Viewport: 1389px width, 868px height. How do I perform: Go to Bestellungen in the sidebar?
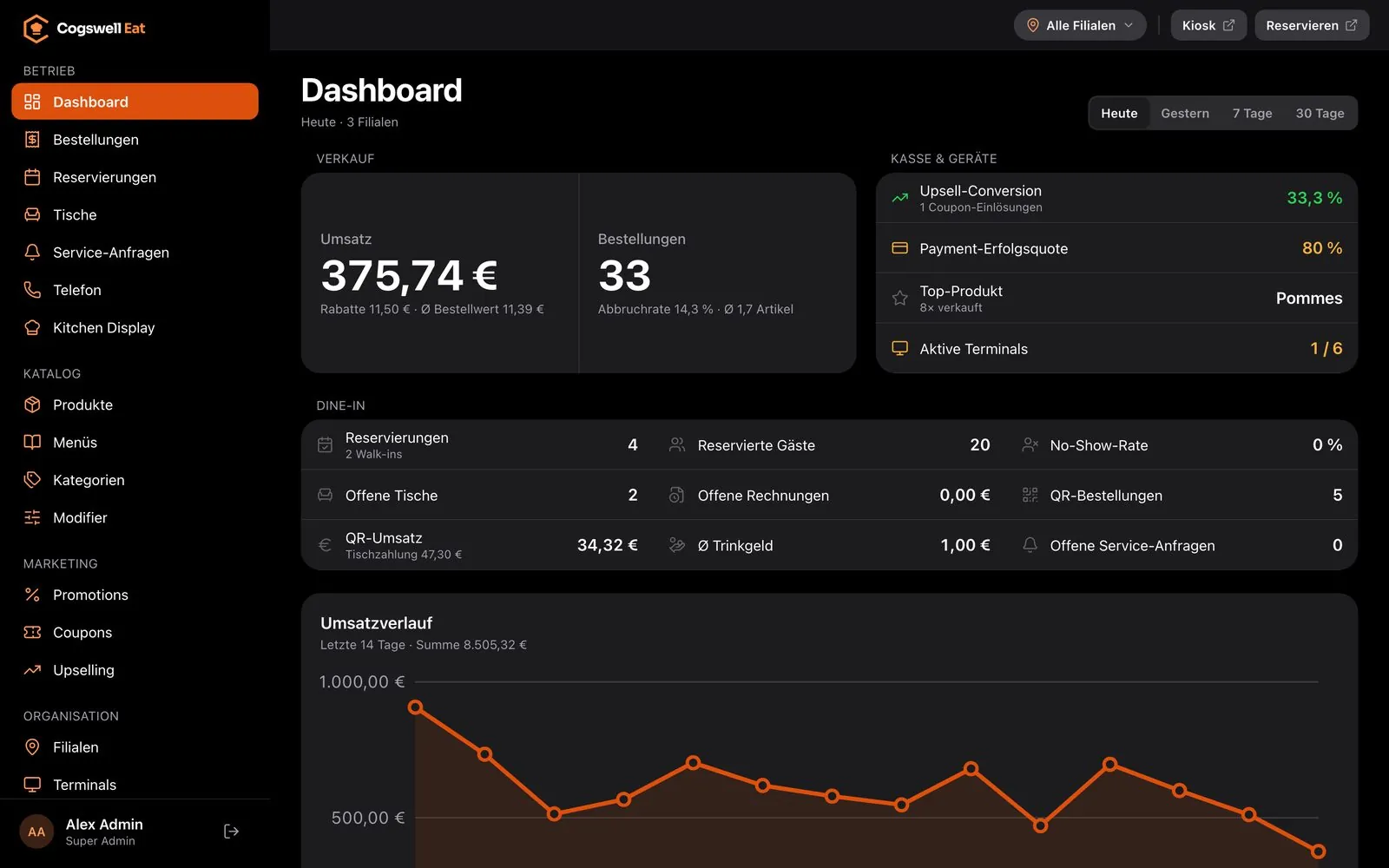(135, 140)
